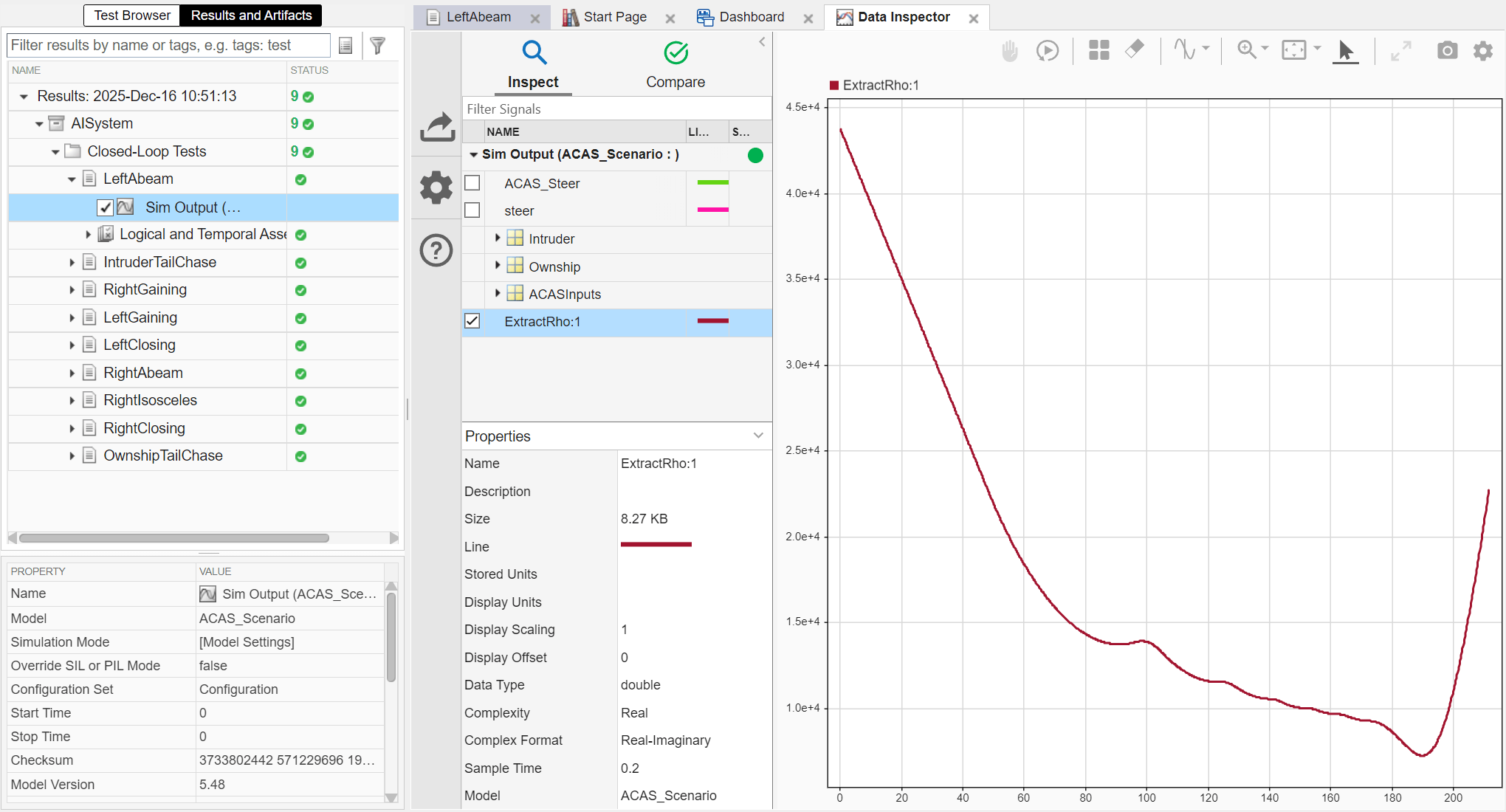Open the zoom tool dropdown arrow
The image size is (1506, 812).
[1265, 49]
